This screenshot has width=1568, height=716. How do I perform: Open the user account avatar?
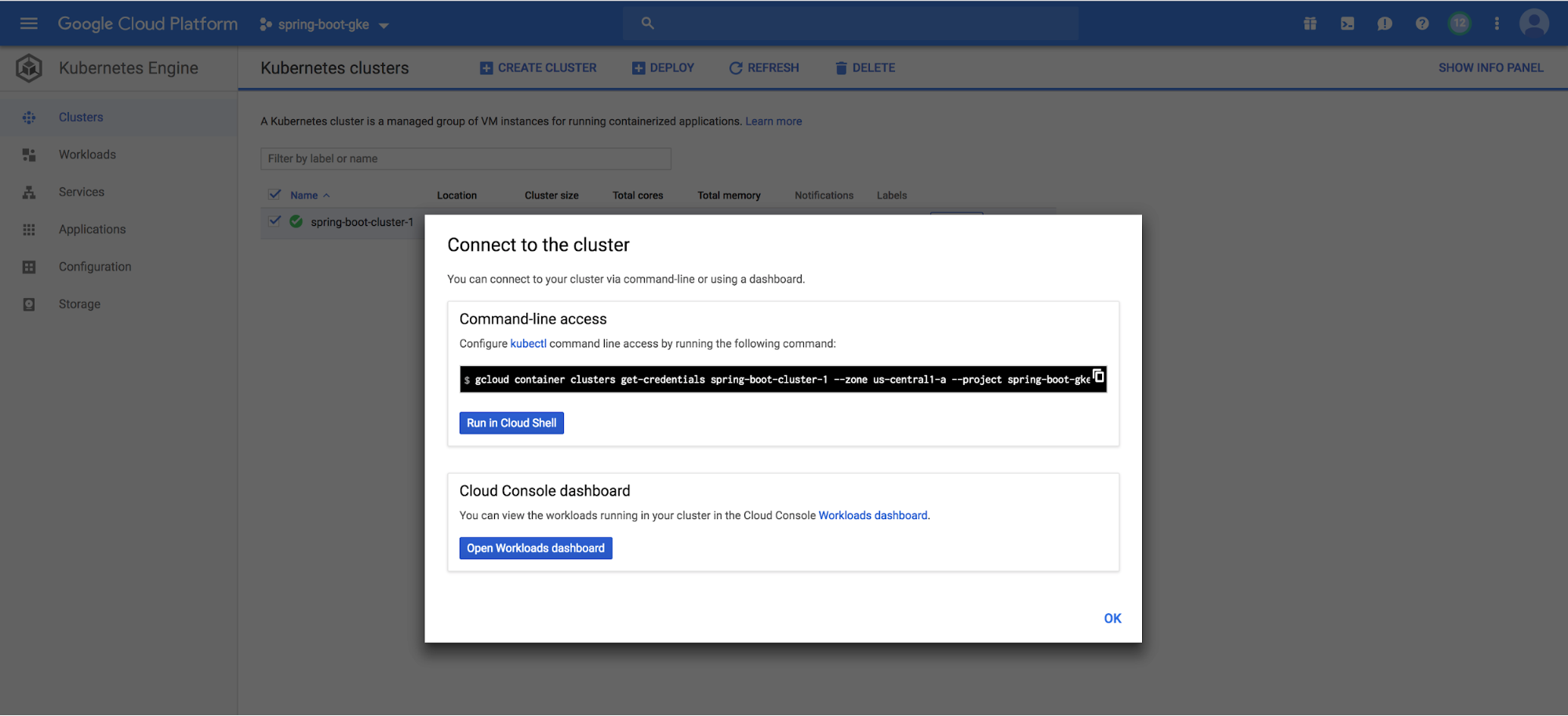pos(1533,24)
